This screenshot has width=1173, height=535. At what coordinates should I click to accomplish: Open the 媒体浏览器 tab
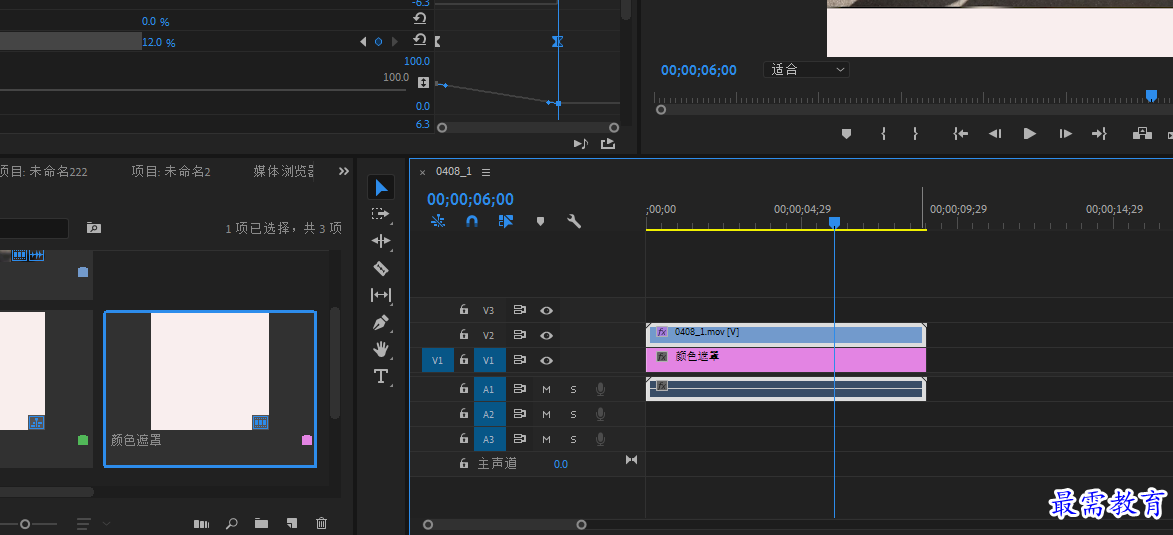click(284, 171)
